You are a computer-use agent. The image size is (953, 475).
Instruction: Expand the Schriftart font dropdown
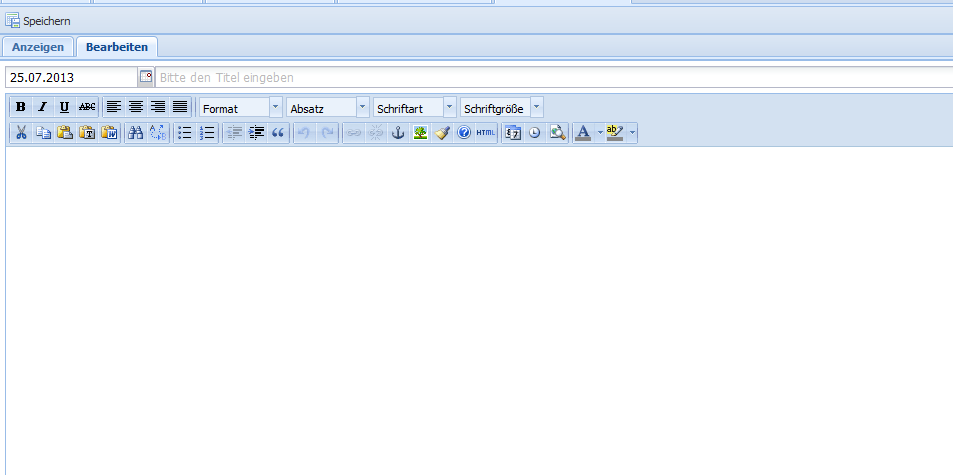449,107
